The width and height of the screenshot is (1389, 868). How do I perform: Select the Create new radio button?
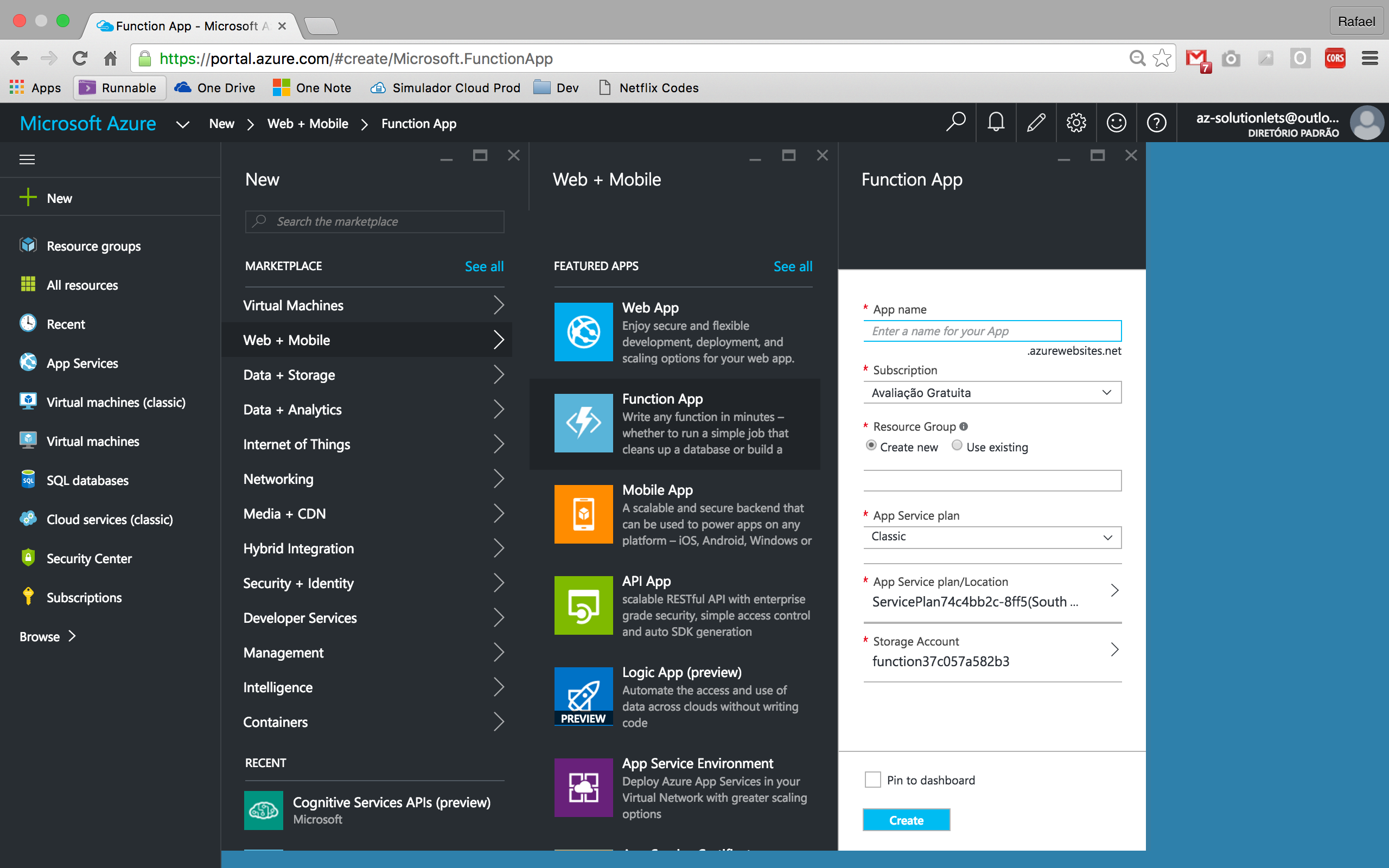[x=871, y=445]
